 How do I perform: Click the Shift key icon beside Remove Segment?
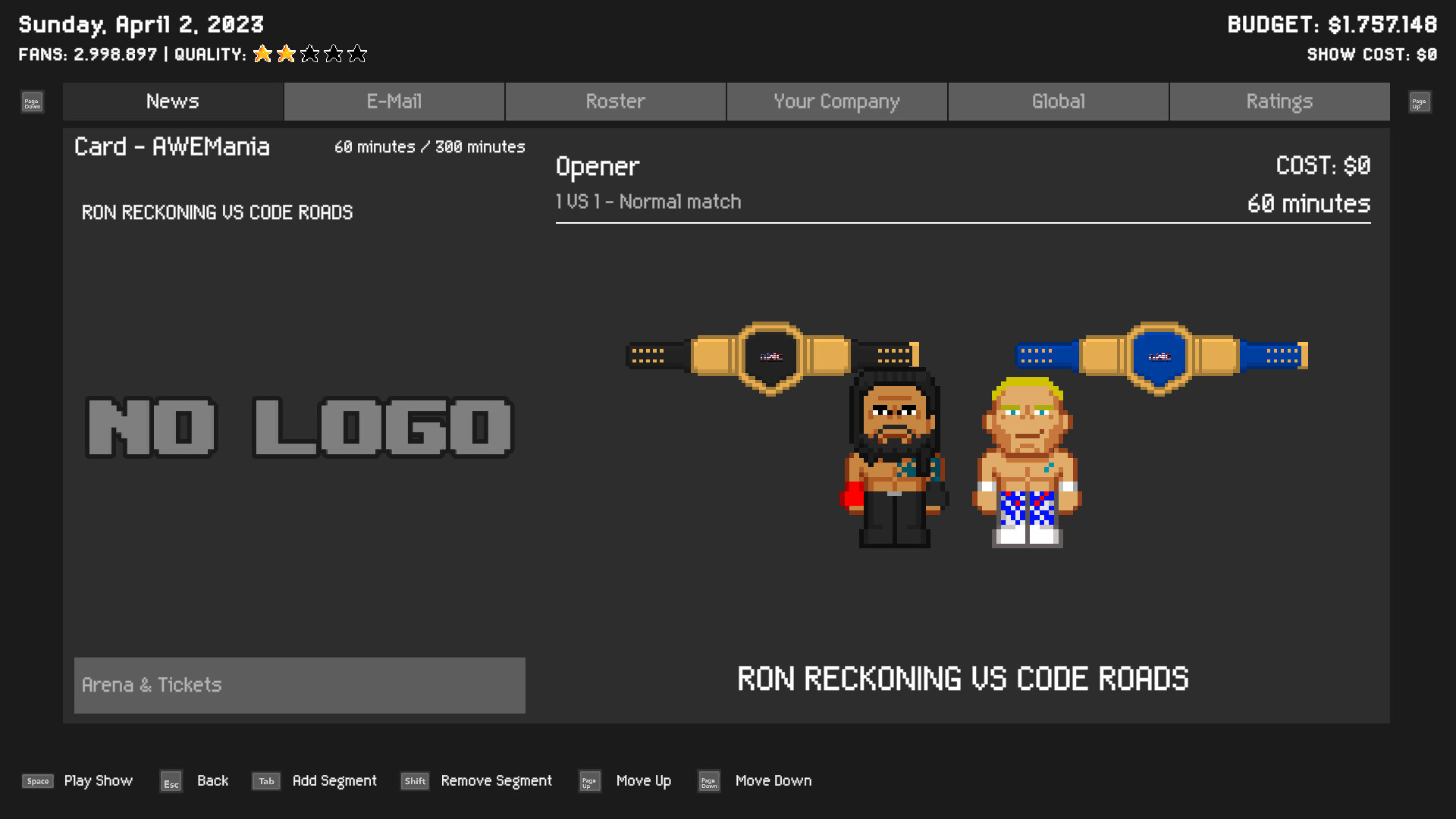[414, 781]
